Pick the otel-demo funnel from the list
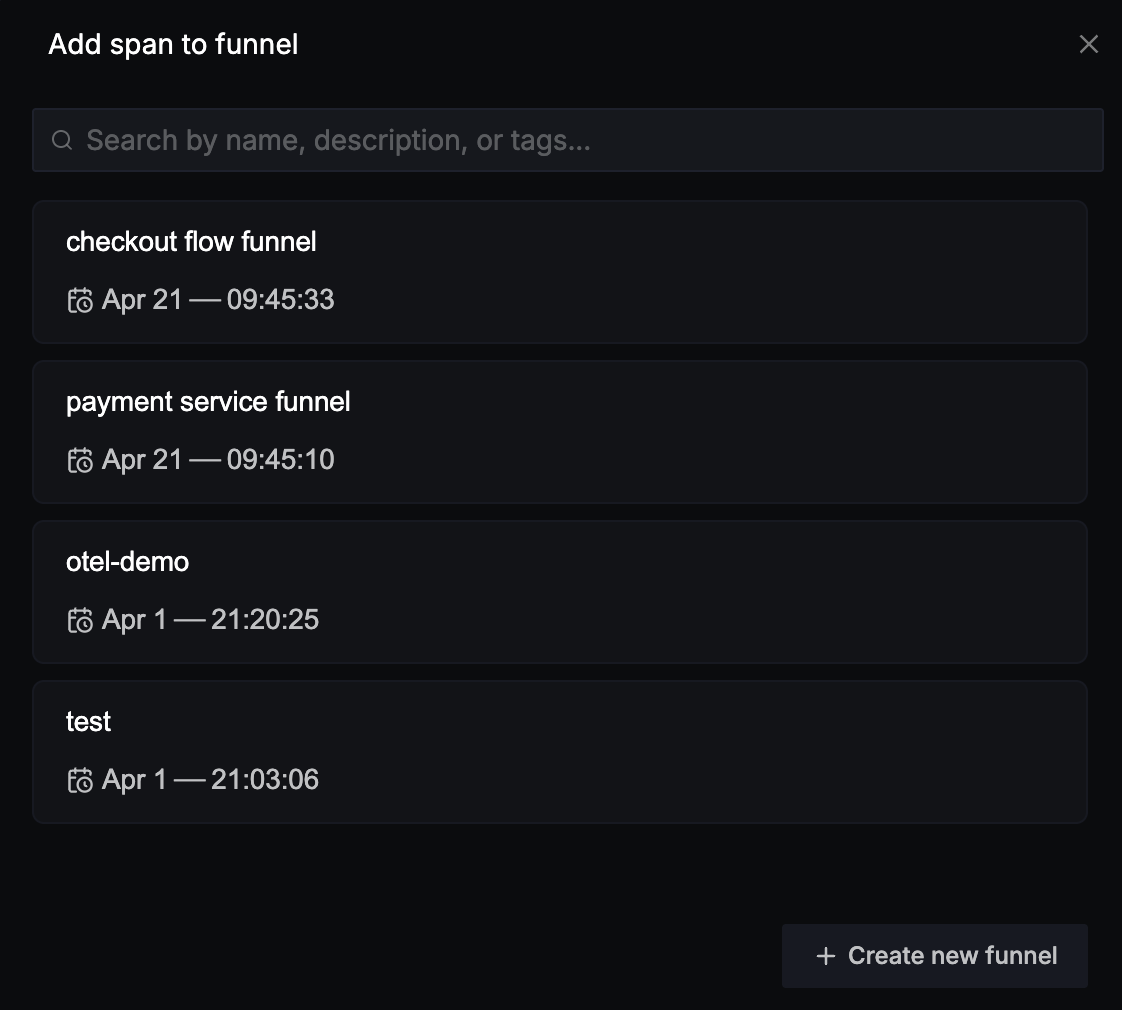Image resolution: width=1122 pixels, height=1010 pixels. point(560,592)
